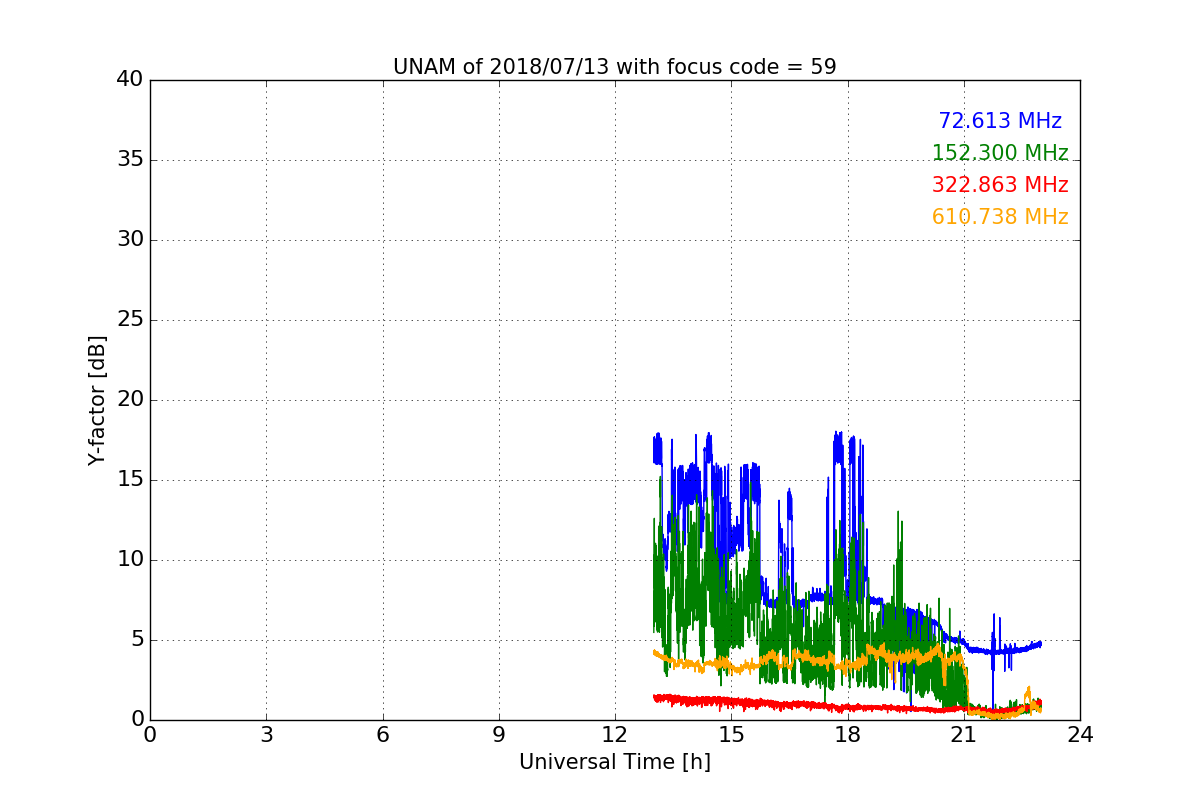
Task: Click the x-axis tick label '9'
Action: tap(499, 735)
